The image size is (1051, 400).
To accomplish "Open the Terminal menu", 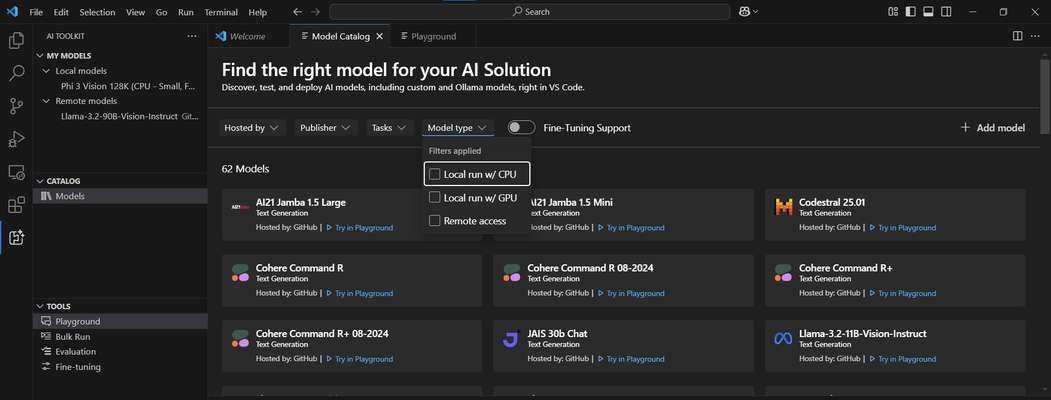I will click(x=221, y=12).
